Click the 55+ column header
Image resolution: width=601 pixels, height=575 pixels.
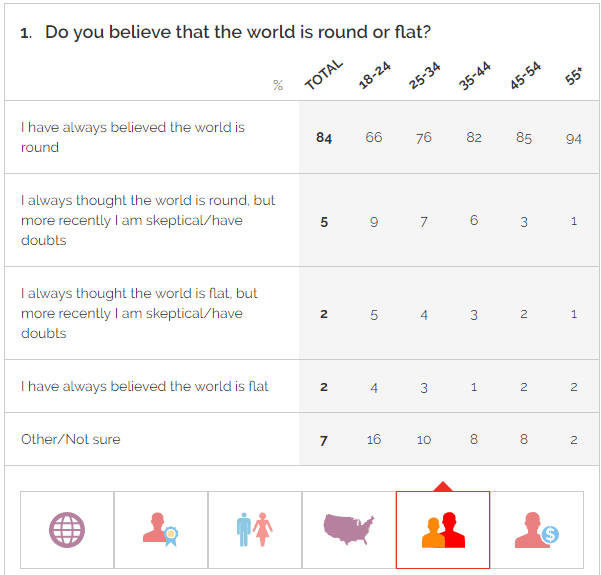click(x=573, y=76)
